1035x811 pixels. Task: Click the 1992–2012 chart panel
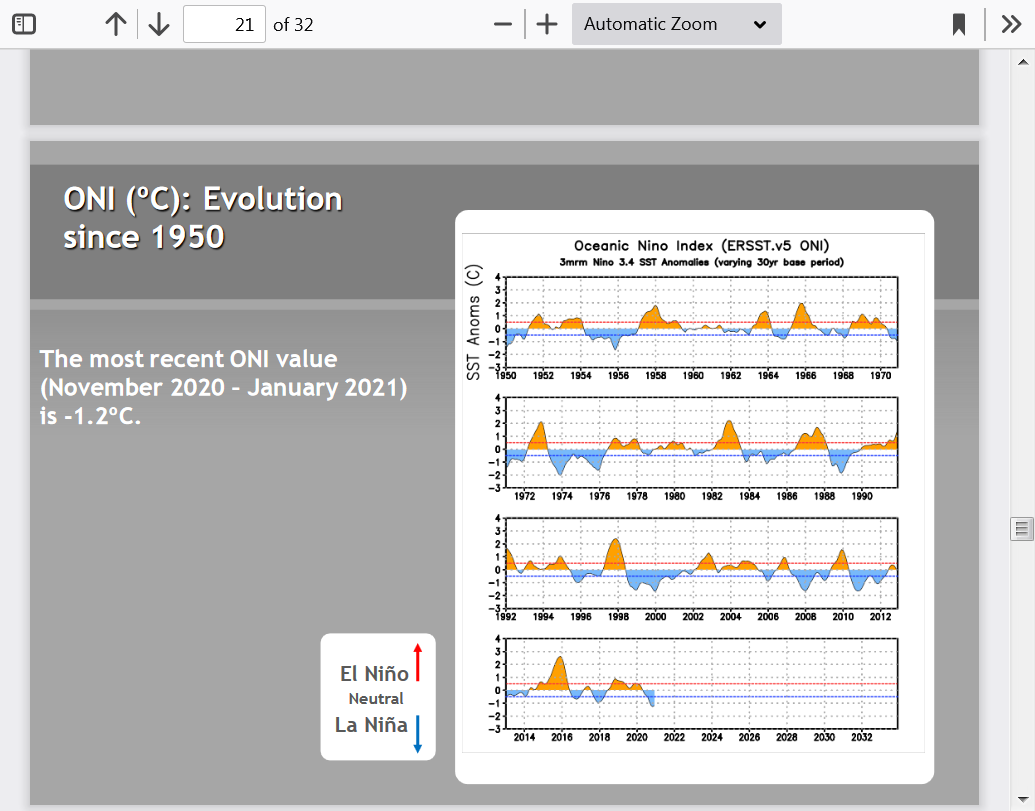(x=701, y=563)
